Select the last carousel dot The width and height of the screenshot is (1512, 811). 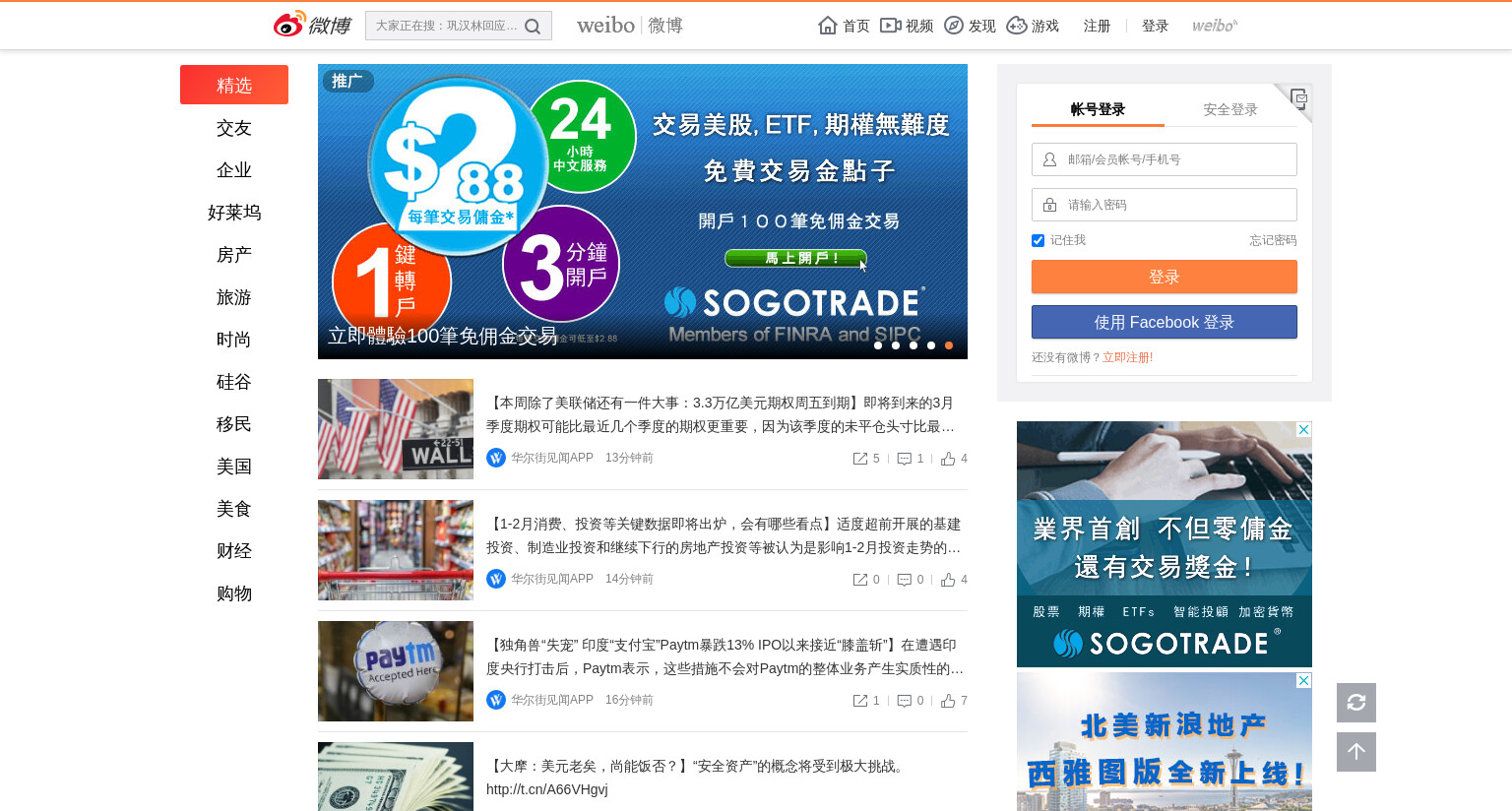click(x=948, y=345)
